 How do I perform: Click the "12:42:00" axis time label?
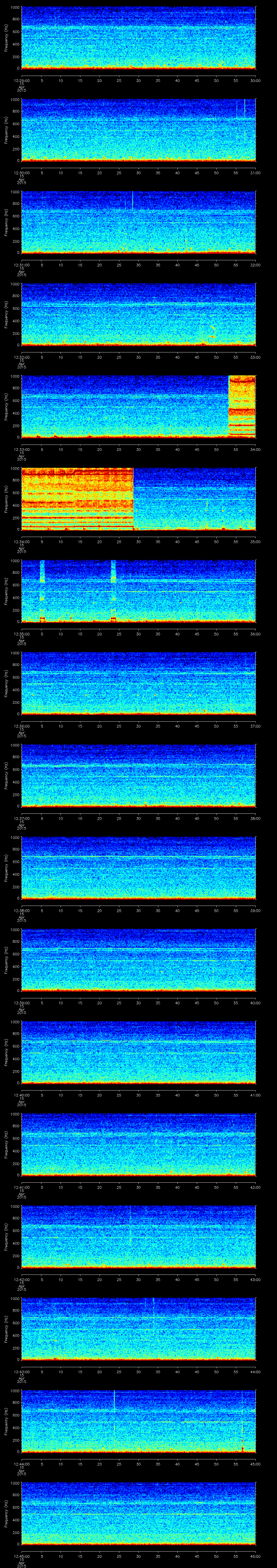pyautogui.click(x=21, y=1279)
